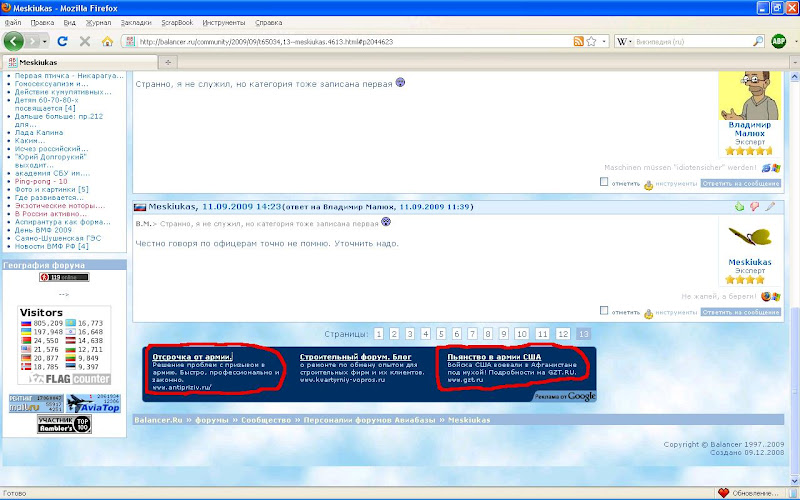The image size is (800, 500).
Task: Tick отметить checkbox in Meskiukas post
Action: (604, 310)
